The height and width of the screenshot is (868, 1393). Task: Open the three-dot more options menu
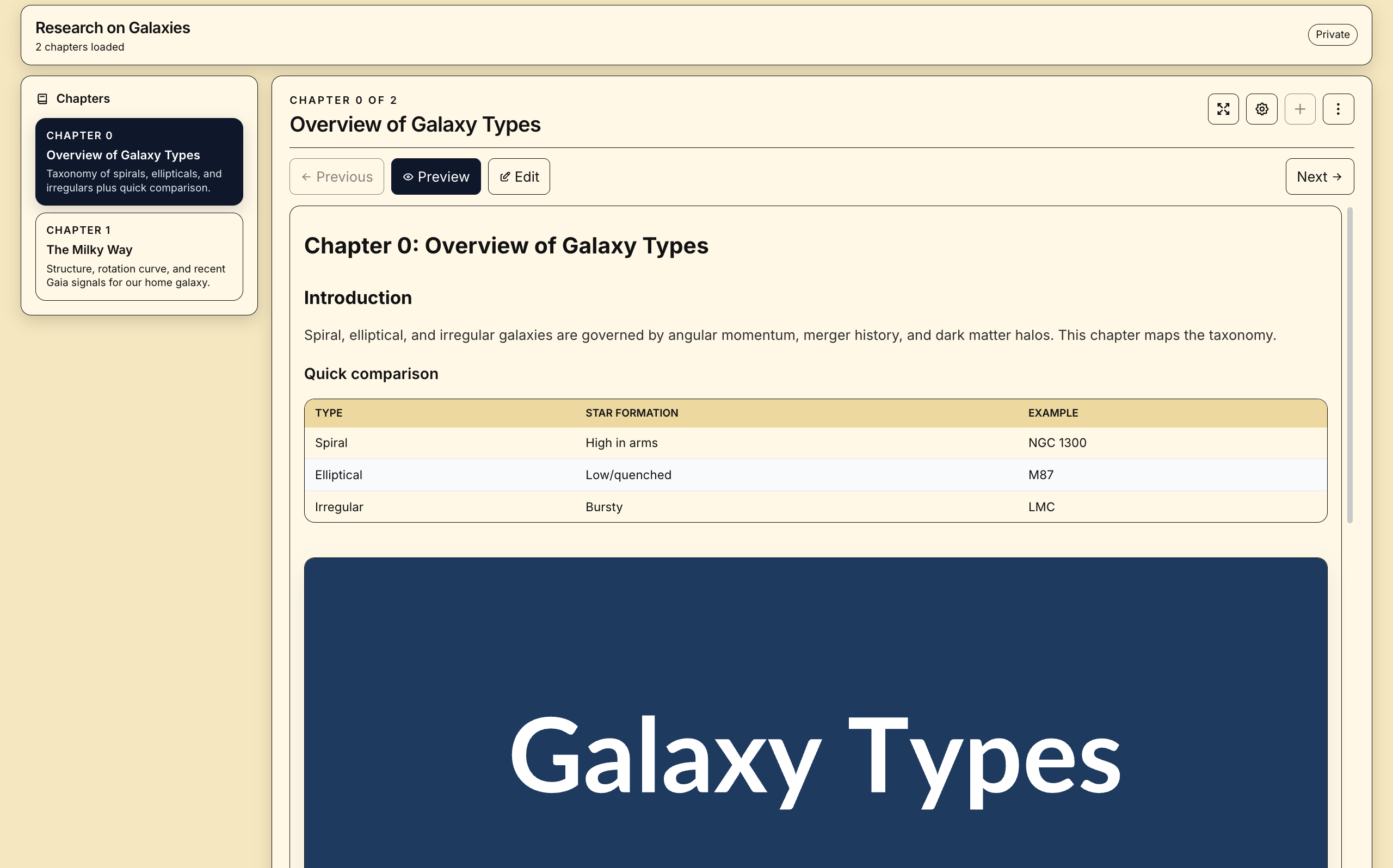pyautogui.click(x=1338, y=109)
